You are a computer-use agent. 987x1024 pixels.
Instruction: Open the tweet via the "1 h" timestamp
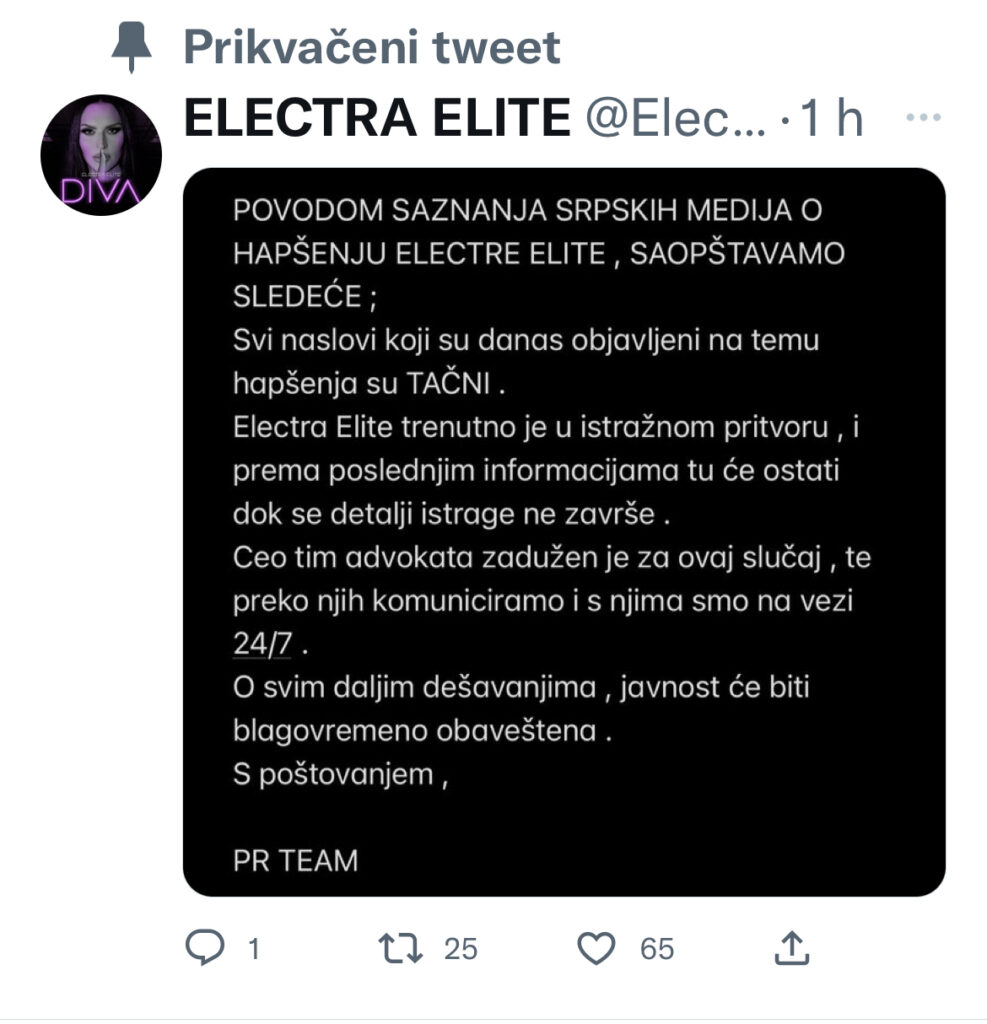click(831, 118)
